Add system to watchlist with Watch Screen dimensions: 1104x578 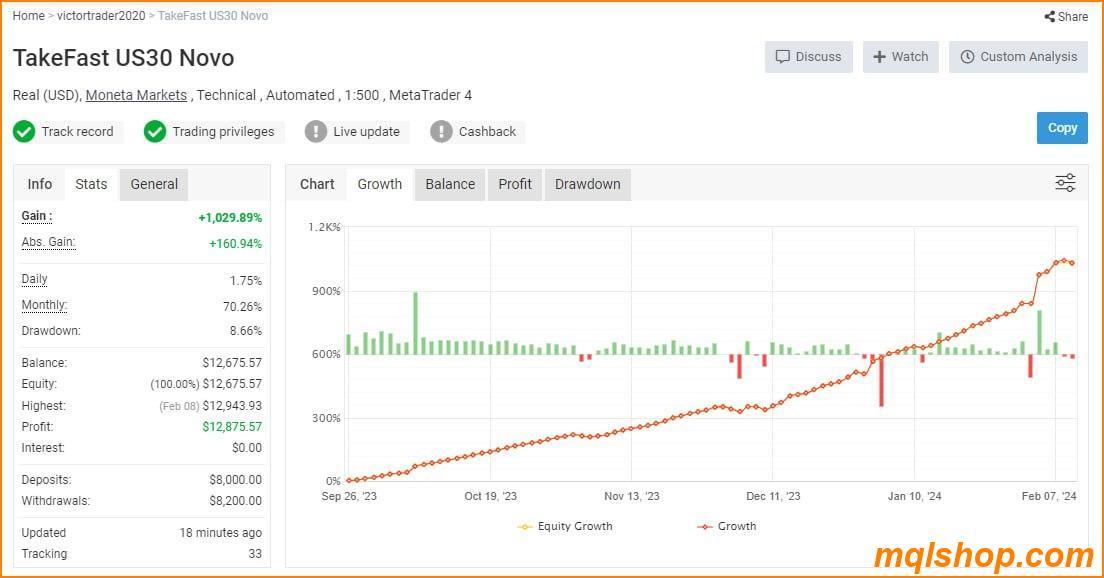point(900,57)
